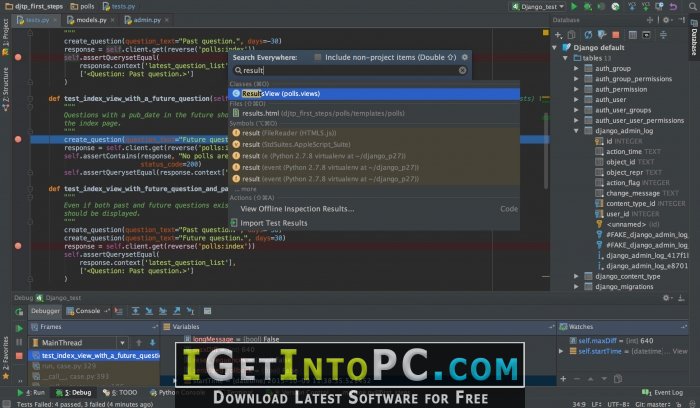Click red stop icon in Database toolbar

point(616,35)
